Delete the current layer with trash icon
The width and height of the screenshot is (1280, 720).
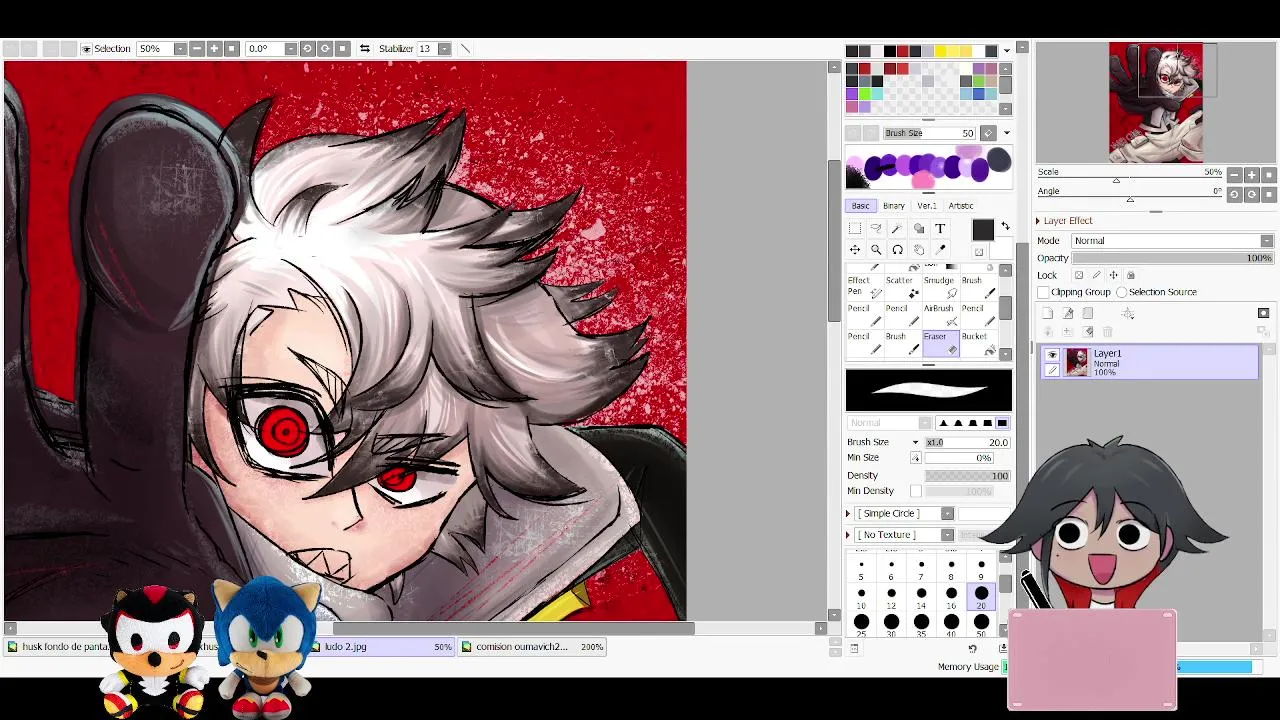pos(1107,332)
